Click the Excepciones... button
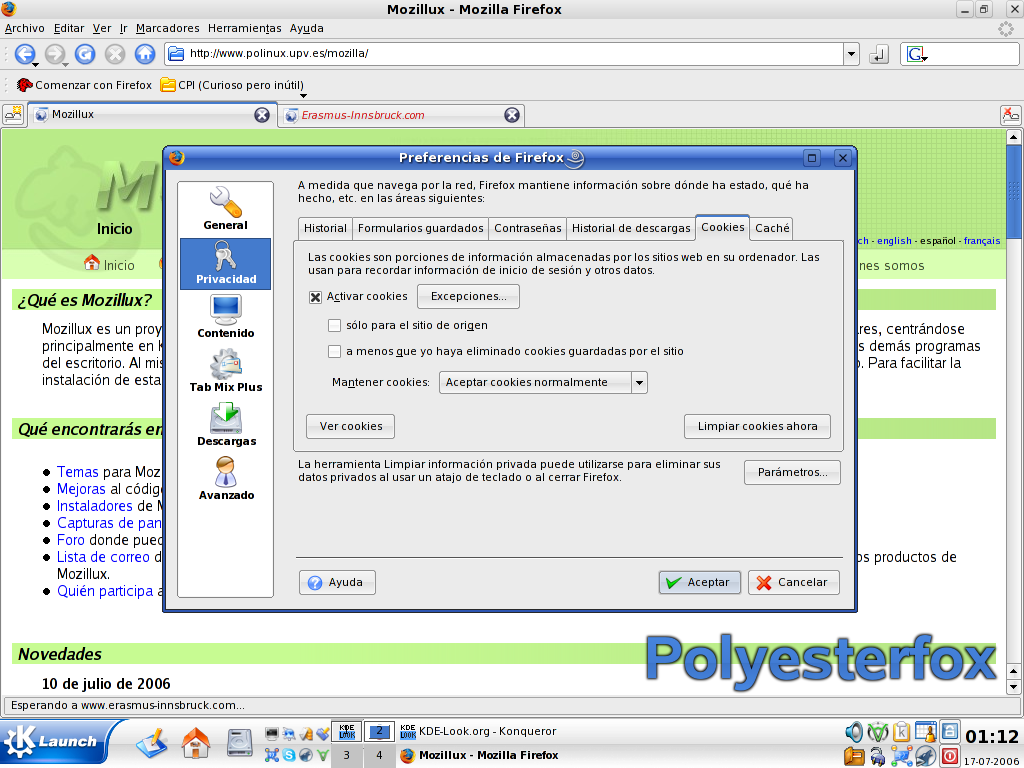The width and height of the screenshot is (1024, 768). click(x=468, y=296)
